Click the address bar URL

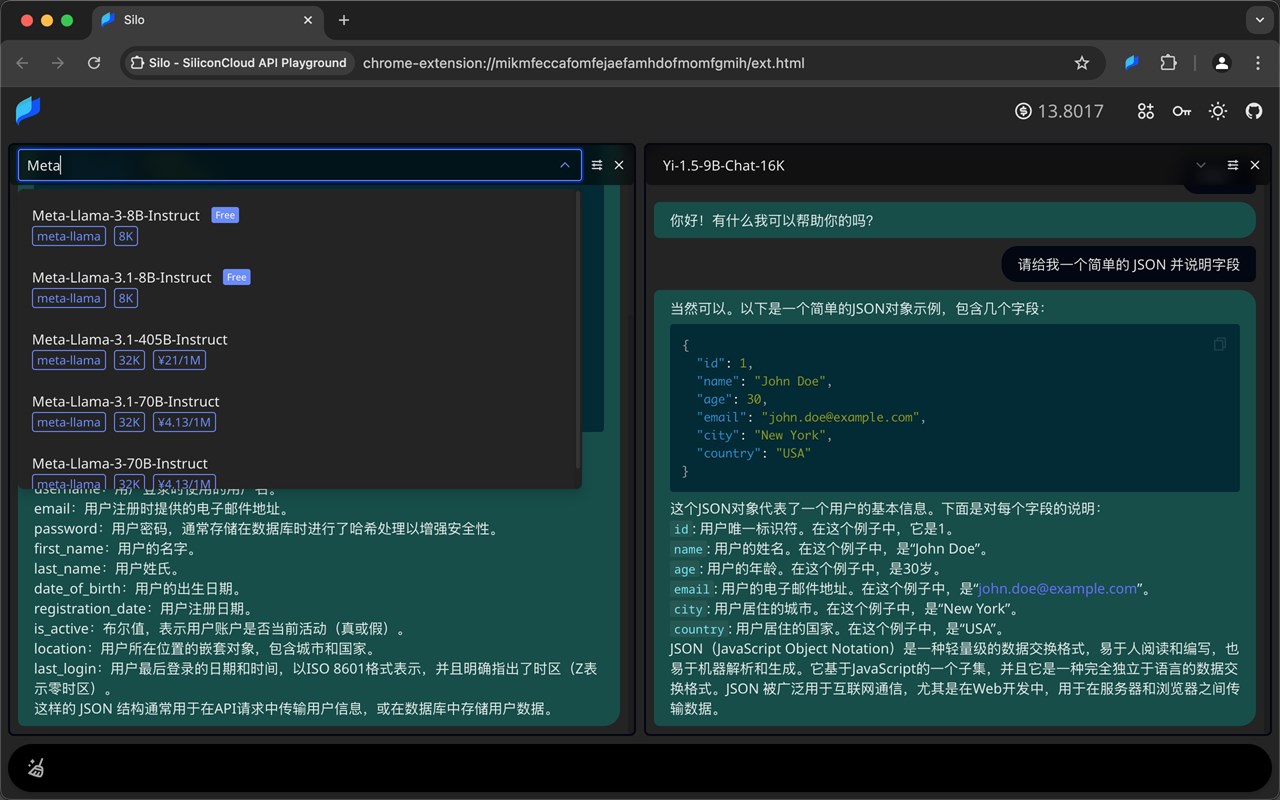click(x=584, y=63)
